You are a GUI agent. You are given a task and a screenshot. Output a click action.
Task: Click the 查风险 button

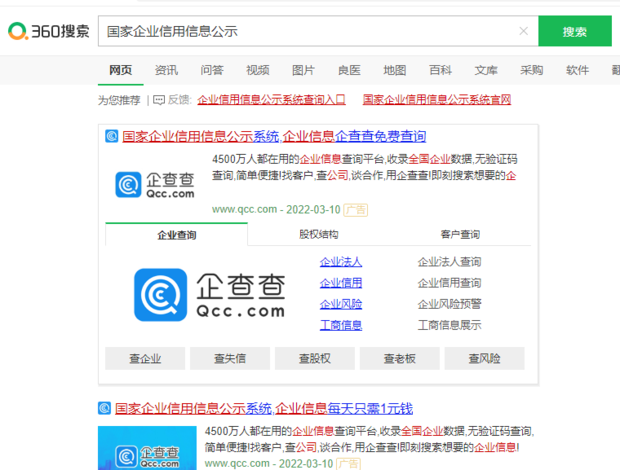[484, 359]
